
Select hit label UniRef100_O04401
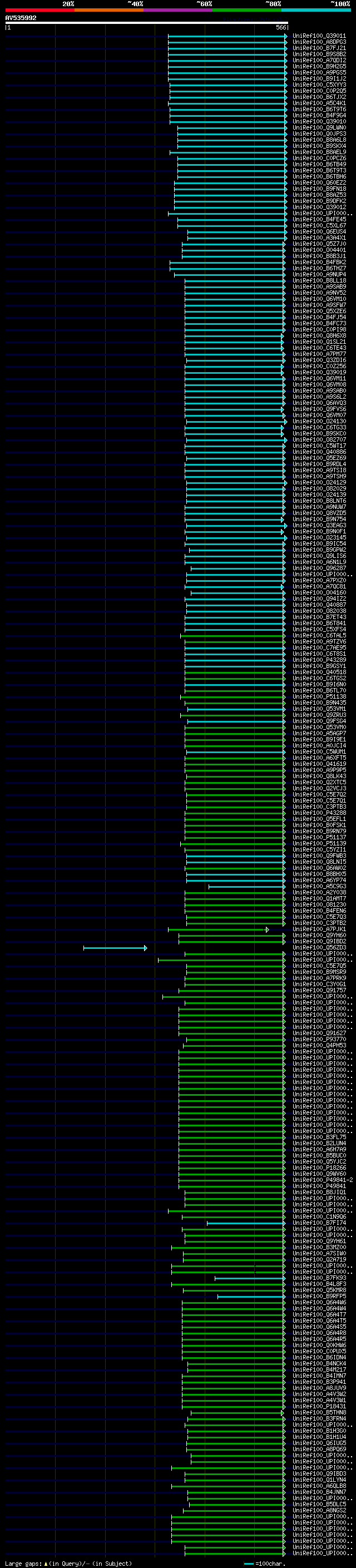click(319, 250)
